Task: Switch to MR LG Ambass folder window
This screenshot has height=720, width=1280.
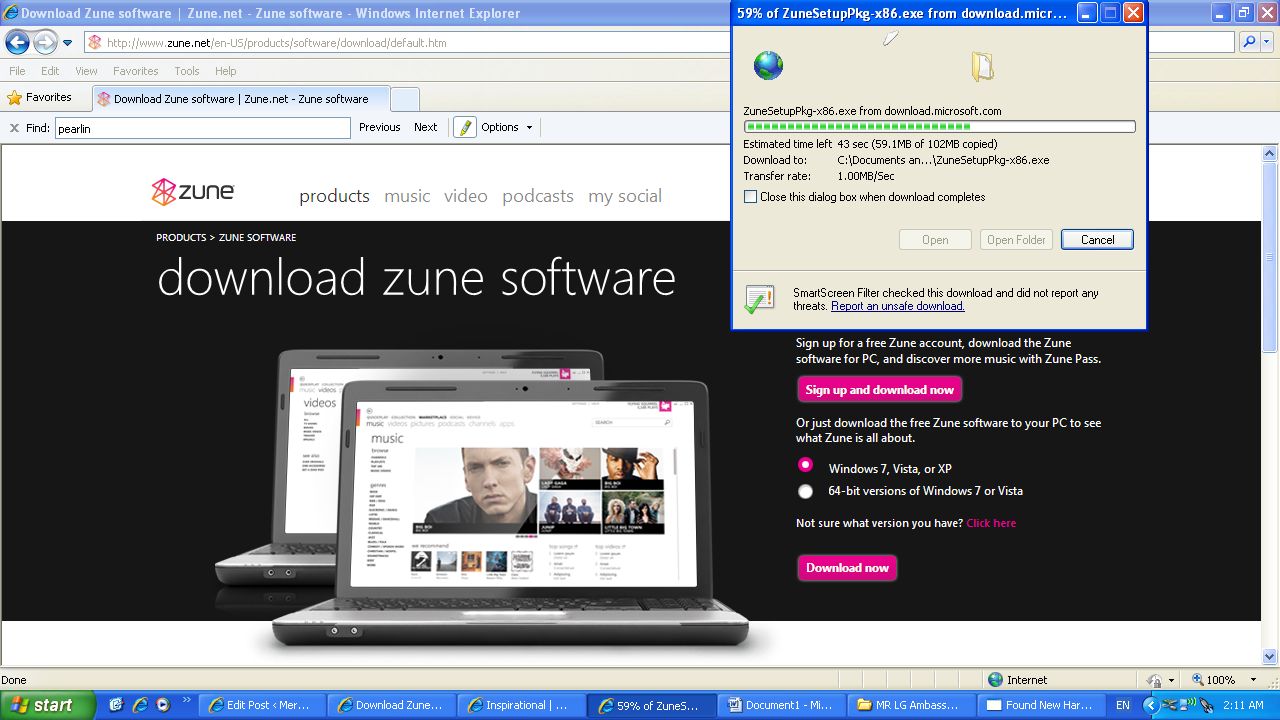Action: 910,705
